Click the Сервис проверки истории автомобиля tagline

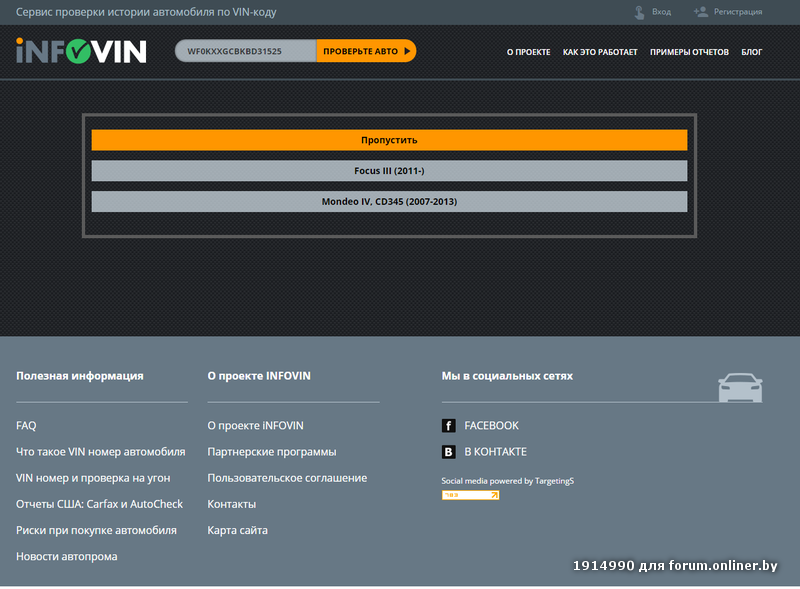[146, 12]
